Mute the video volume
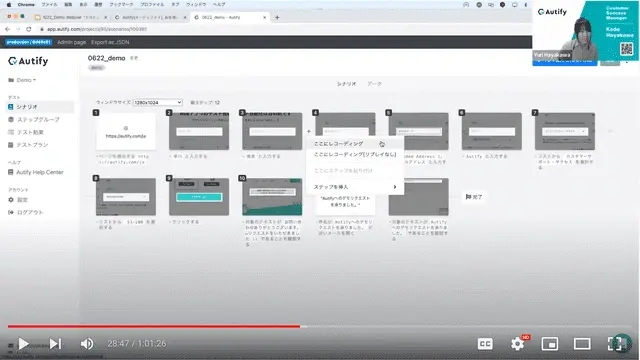The height and width of the screenshot is (360, 640). (87, 344)
